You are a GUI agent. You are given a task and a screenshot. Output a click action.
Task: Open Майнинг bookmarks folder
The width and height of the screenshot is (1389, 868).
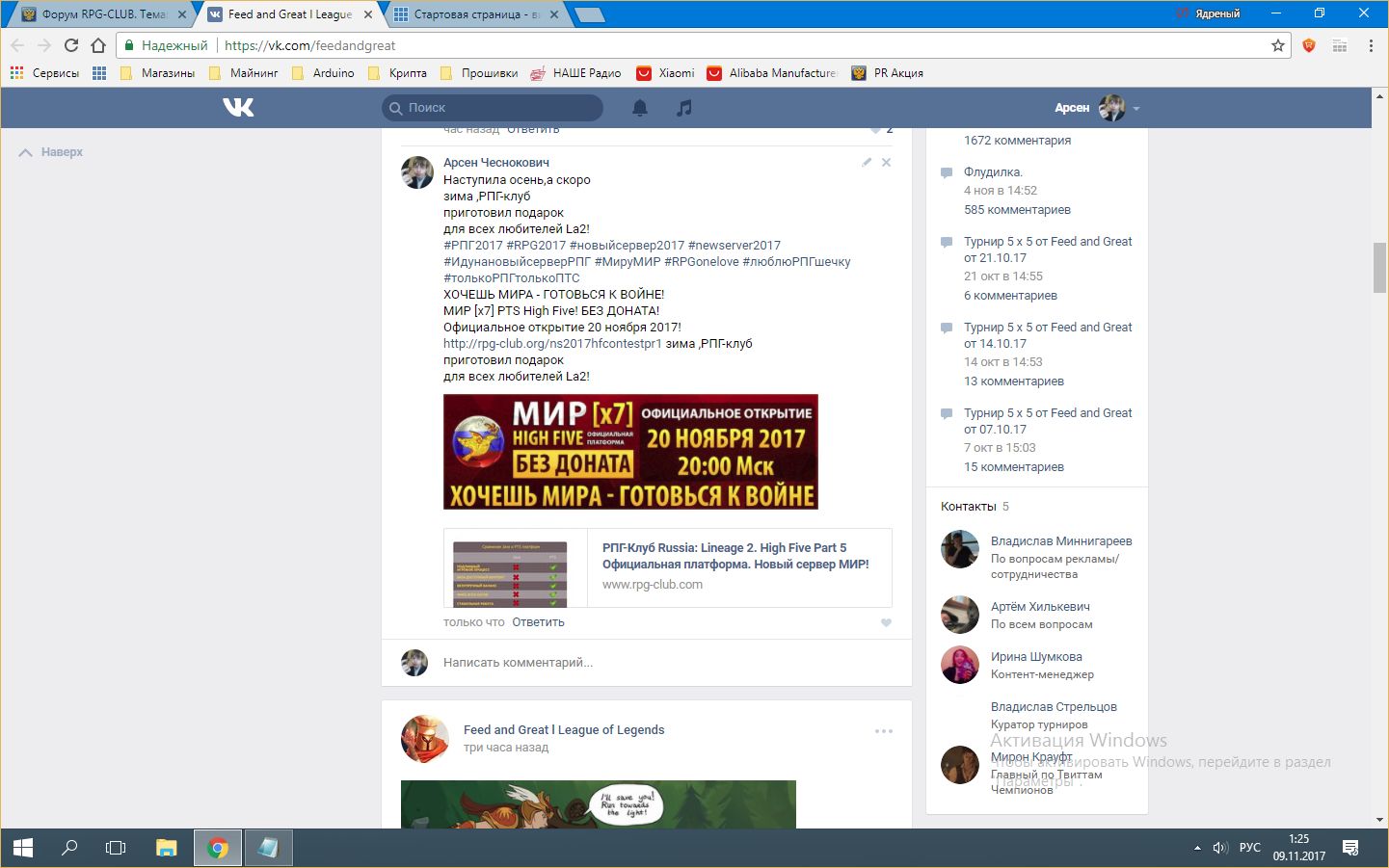point(244,73)
